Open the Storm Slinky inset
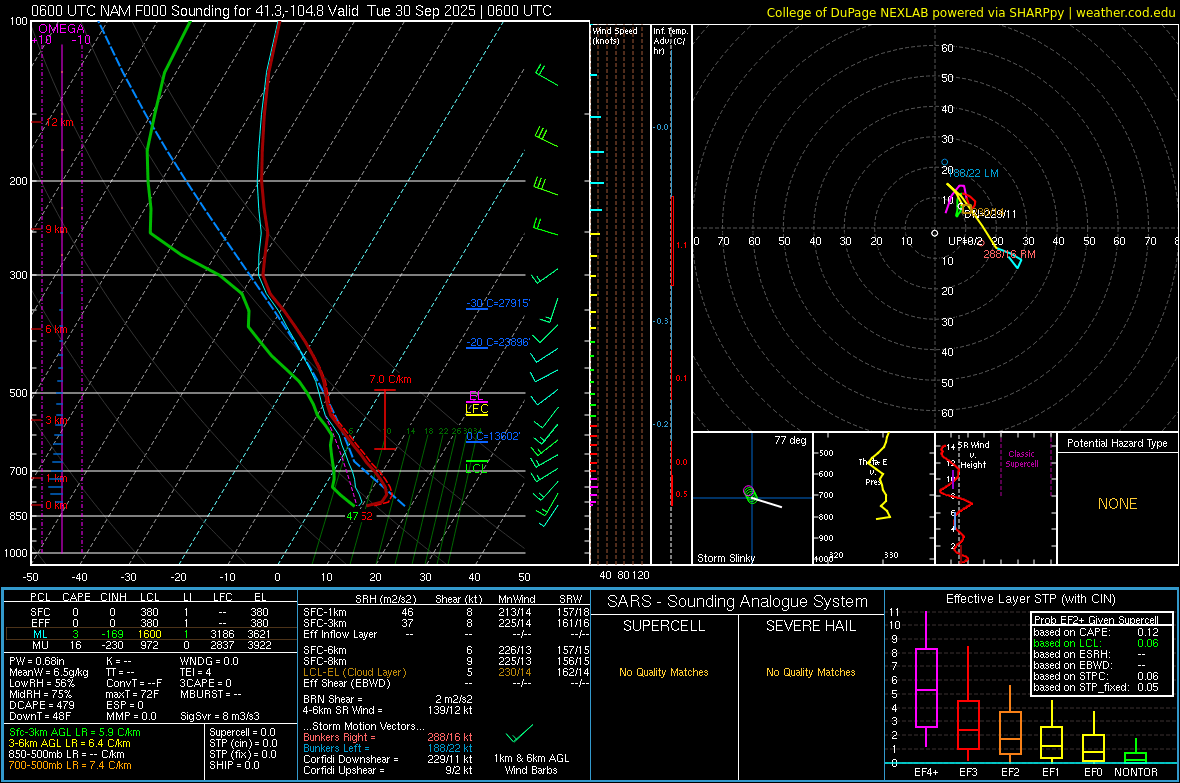 click(x=752, y=498)
